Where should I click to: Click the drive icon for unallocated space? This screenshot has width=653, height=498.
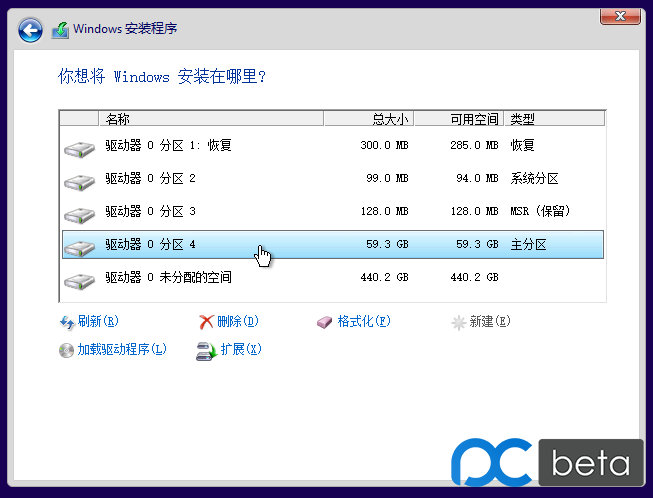78,280
